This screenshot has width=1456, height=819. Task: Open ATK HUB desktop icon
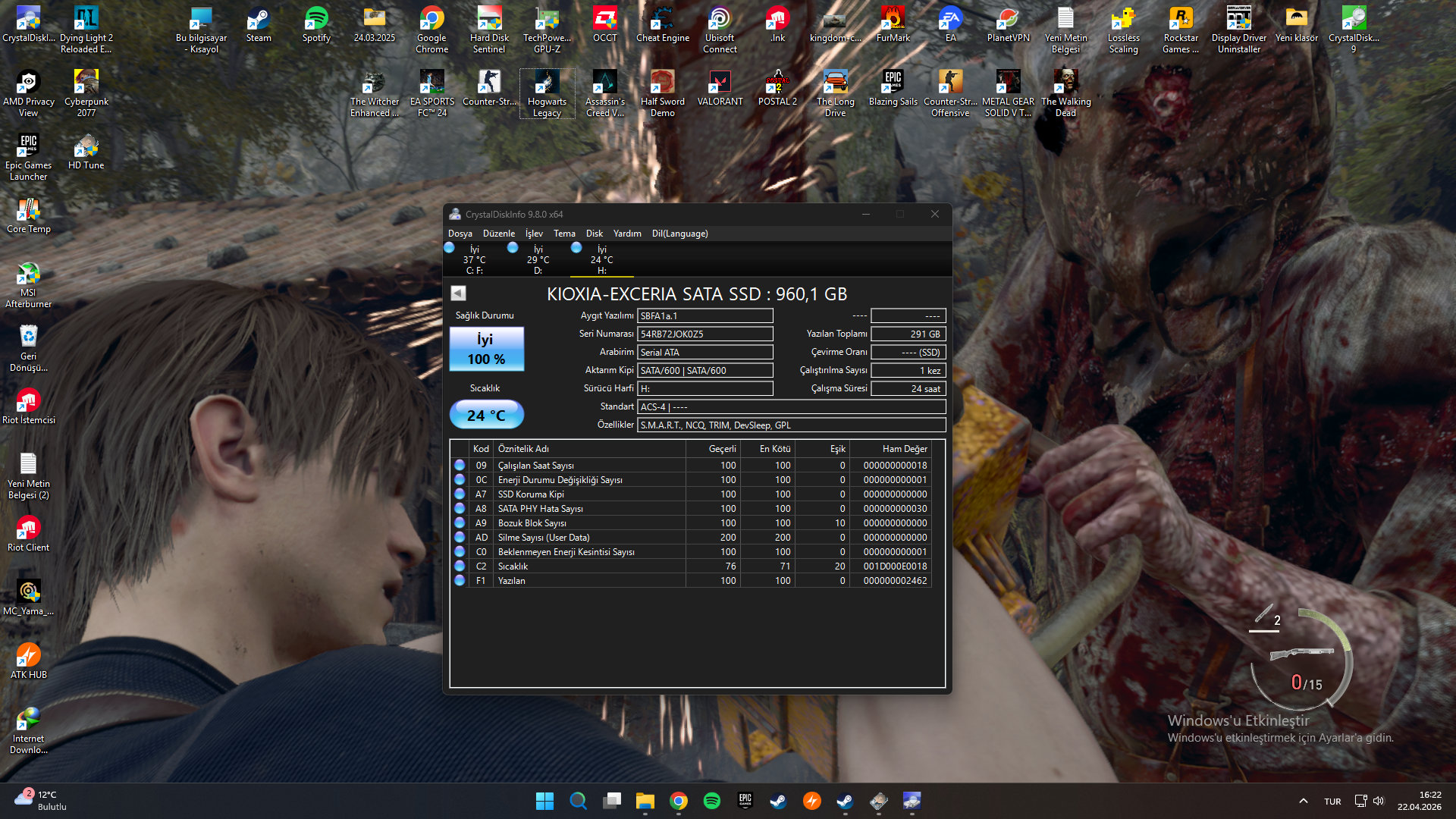(x=28, y=662)
